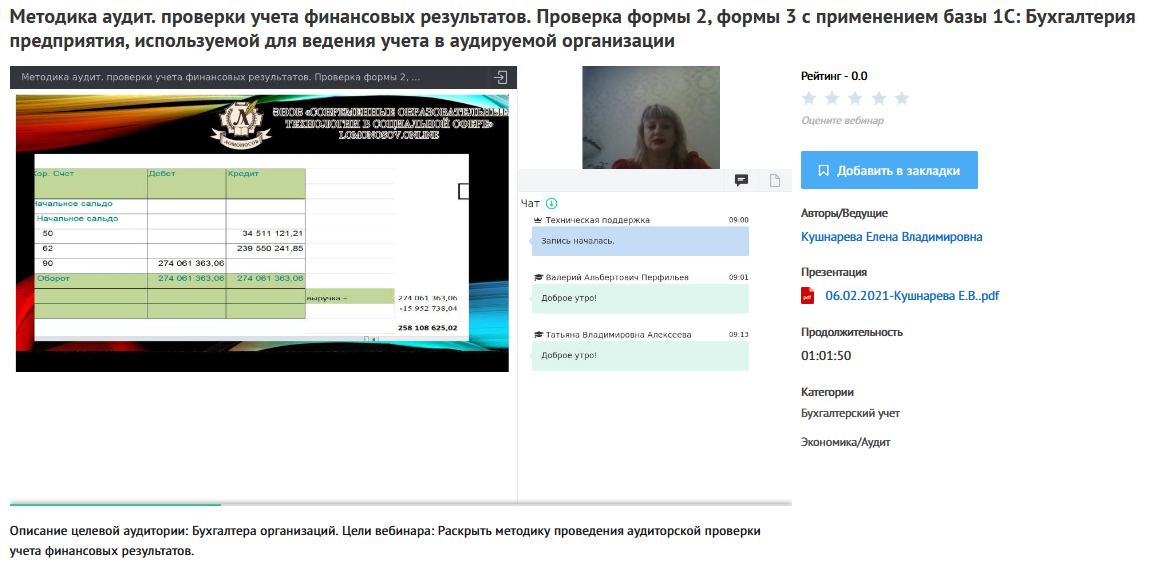Click the presentation slide with the table
Viewport: 1173px width, 566px height.
click(262, 232)
